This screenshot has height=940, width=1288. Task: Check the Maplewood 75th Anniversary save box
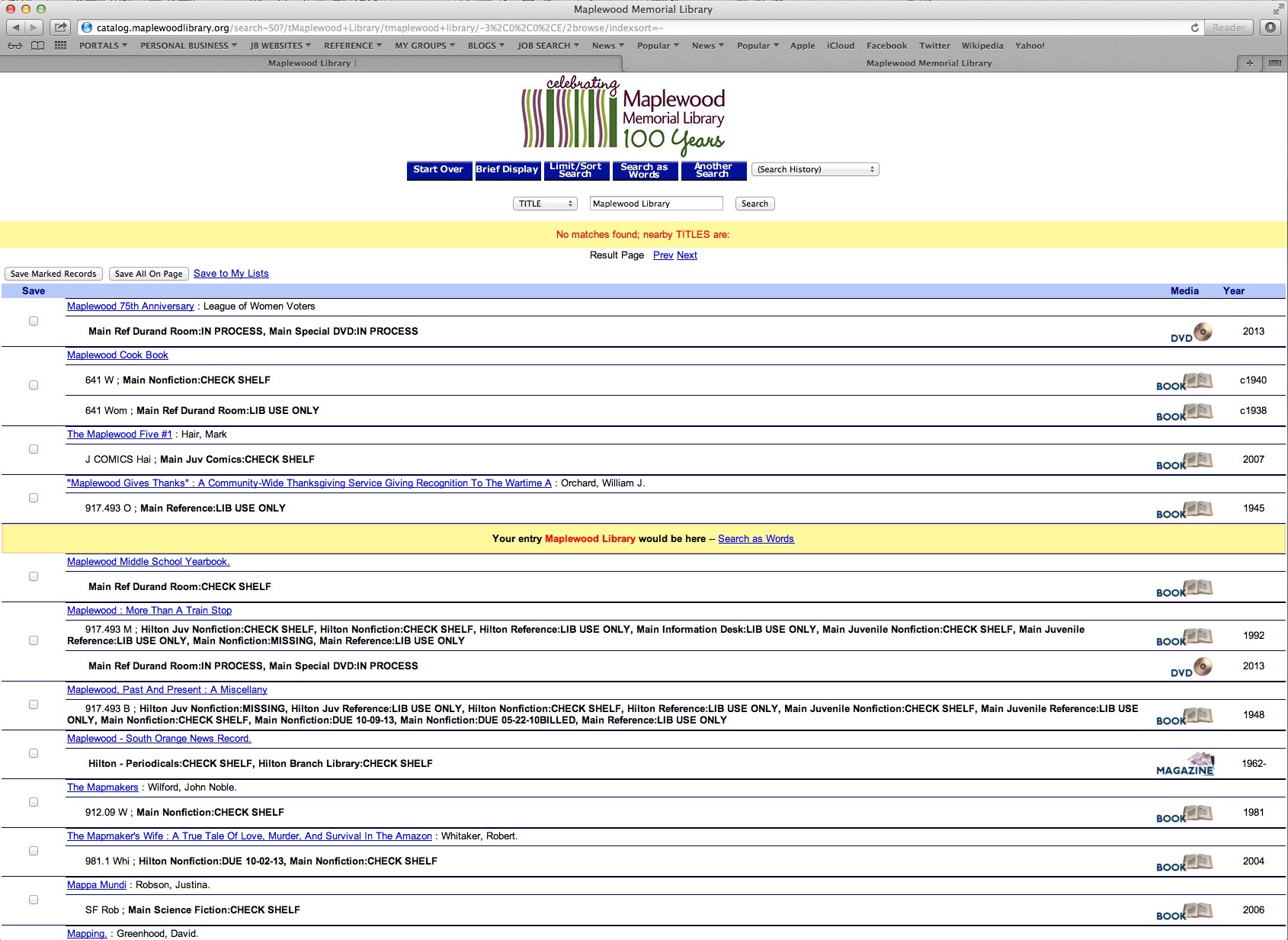[34, 321]
